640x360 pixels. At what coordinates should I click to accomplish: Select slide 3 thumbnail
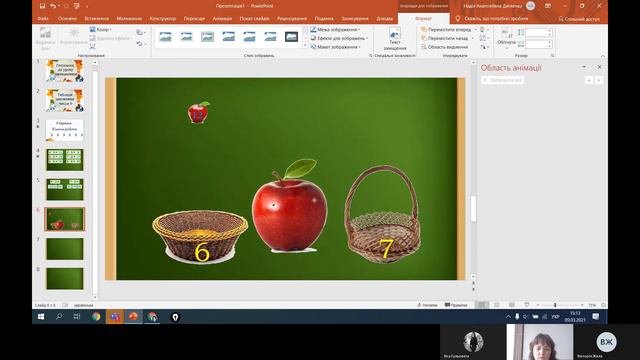pos(65,130)
